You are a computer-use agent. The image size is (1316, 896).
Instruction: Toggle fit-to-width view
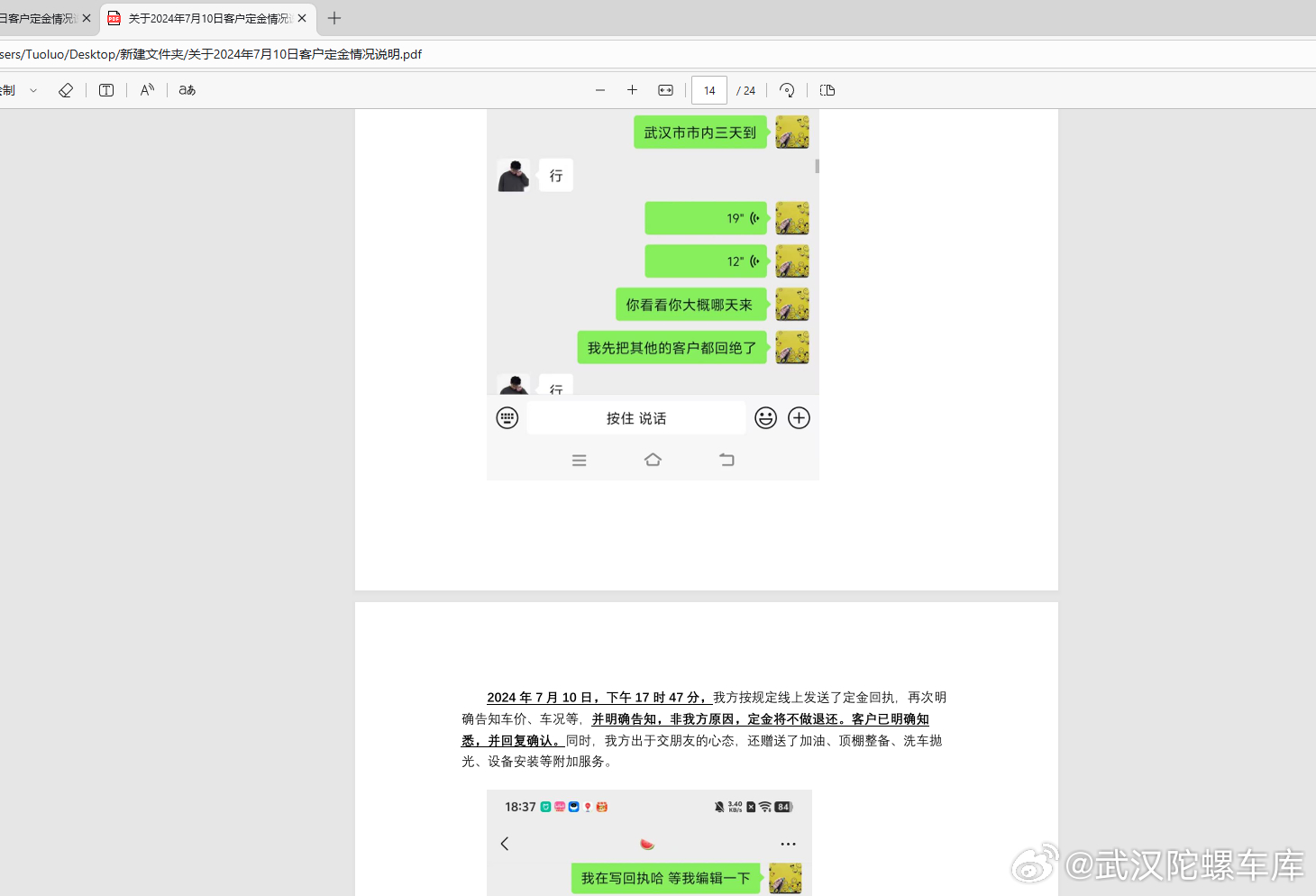click(664, 89)
